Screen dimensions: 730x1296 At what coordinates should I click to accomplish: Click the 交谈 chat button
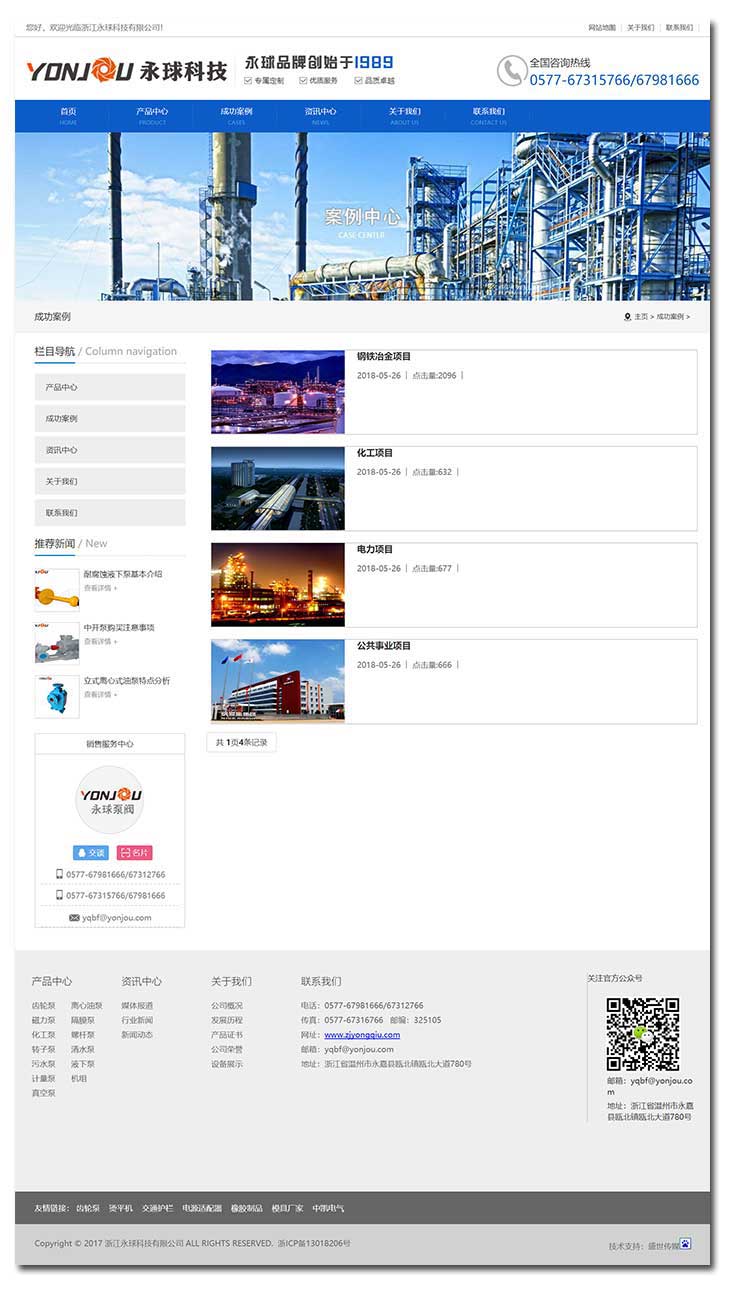pyautogui.click(x=90, y=853)
